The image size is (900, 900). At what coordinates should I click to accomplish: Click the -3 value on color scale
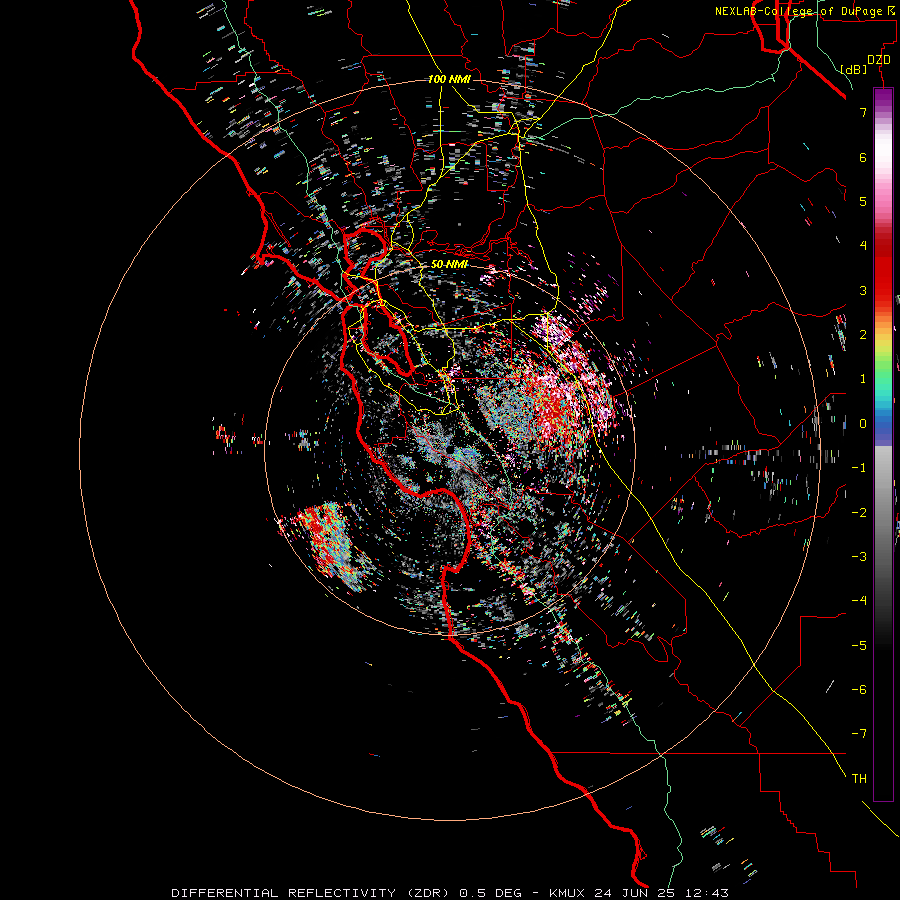[859, 557]
